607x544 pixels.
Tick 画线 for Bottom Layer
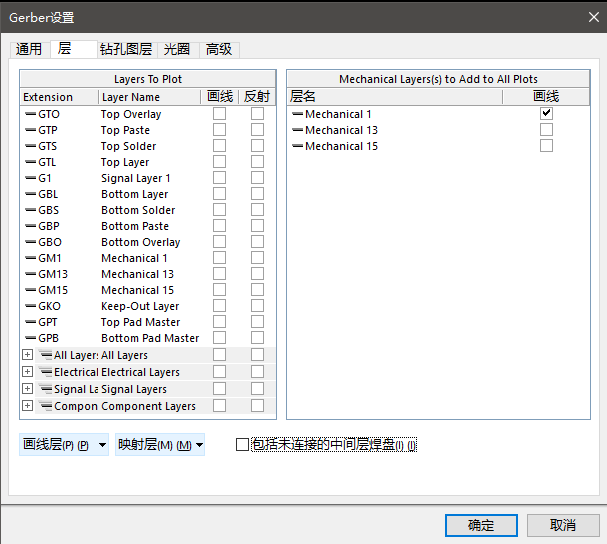(219, 194)
